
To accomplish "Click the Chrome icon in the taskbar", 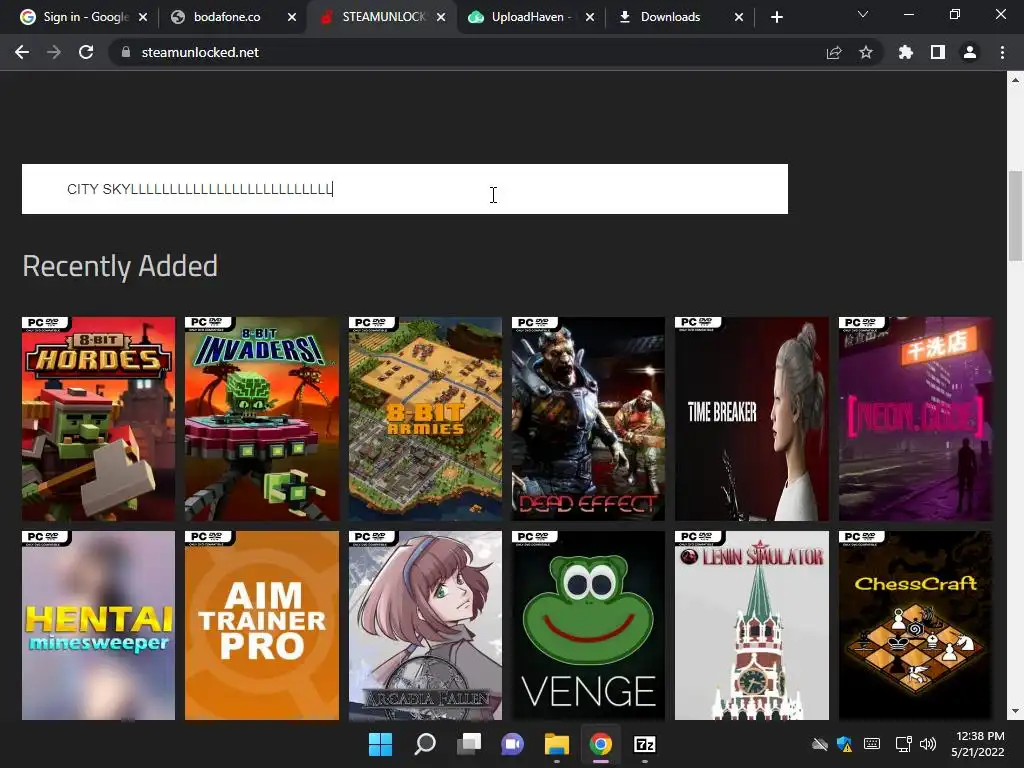I will (x=601, y=744).
